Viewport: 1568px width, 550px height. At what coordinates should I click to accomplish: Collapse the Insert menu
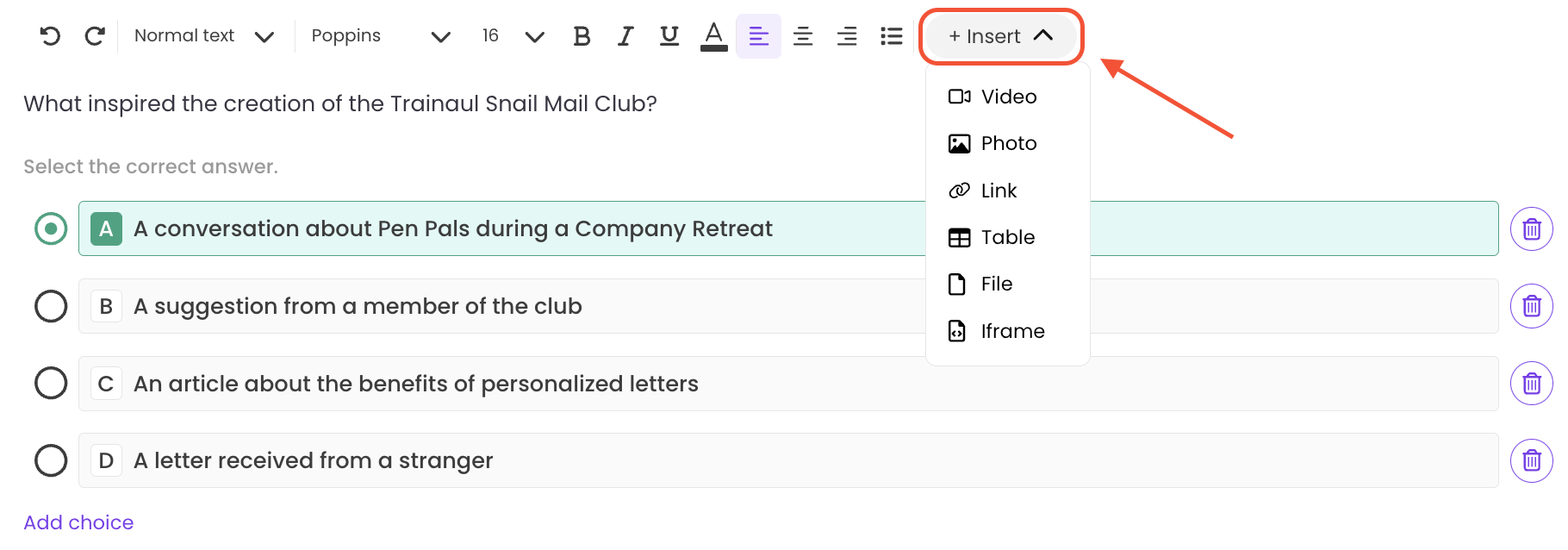pyautogui.click(x=1001, y=35)
